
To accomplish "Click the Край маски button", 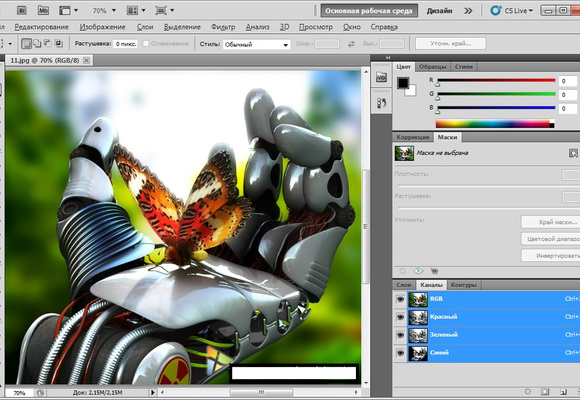I will tap(551, 222).
